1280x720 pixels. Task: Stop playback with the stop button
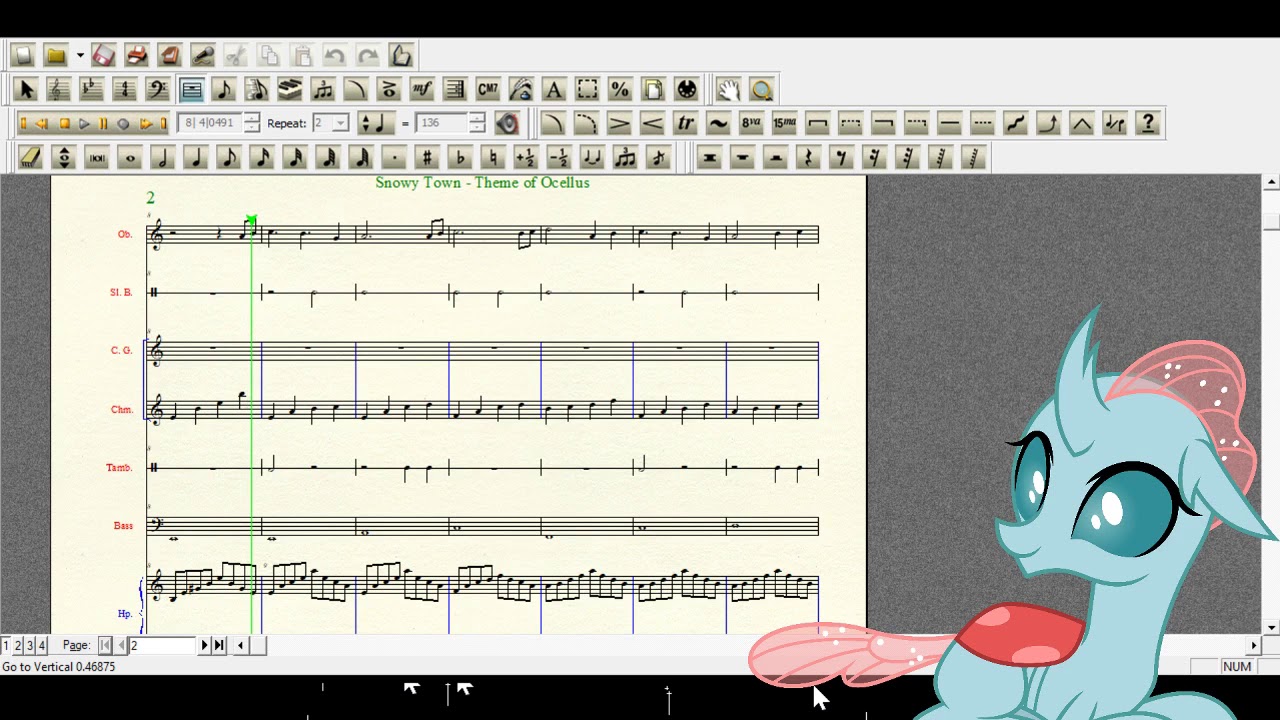pos(64,124)
